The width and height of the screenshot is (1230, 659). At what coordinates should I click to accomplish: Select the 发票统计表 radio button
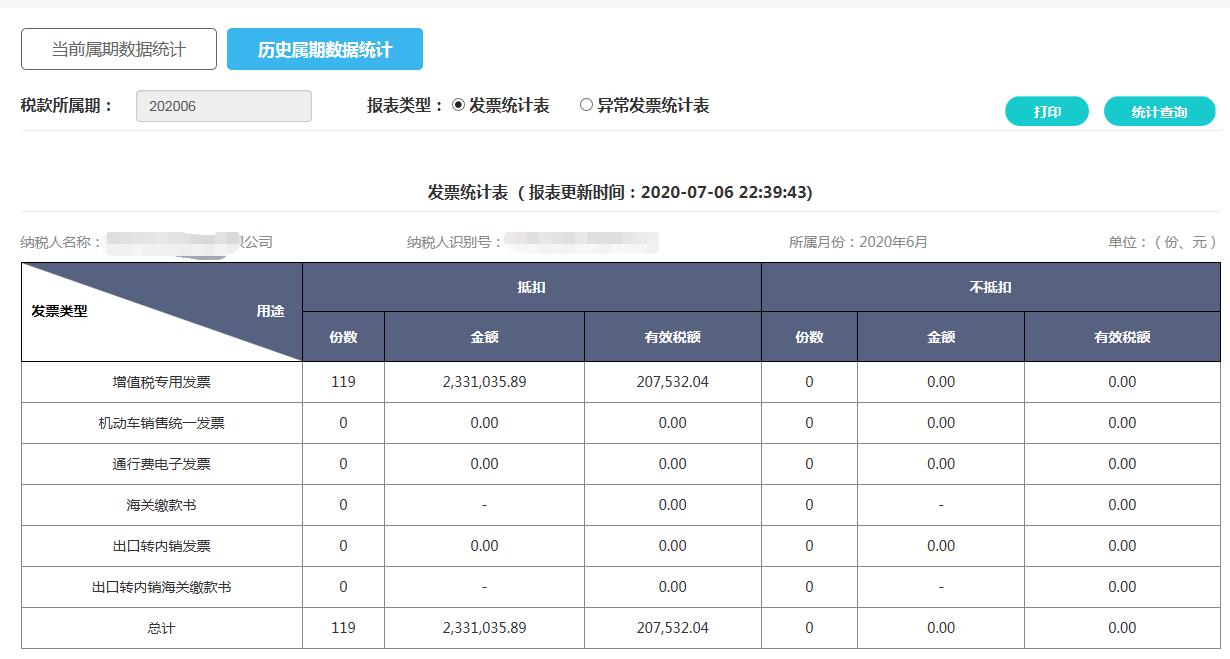tap(460, 105)
